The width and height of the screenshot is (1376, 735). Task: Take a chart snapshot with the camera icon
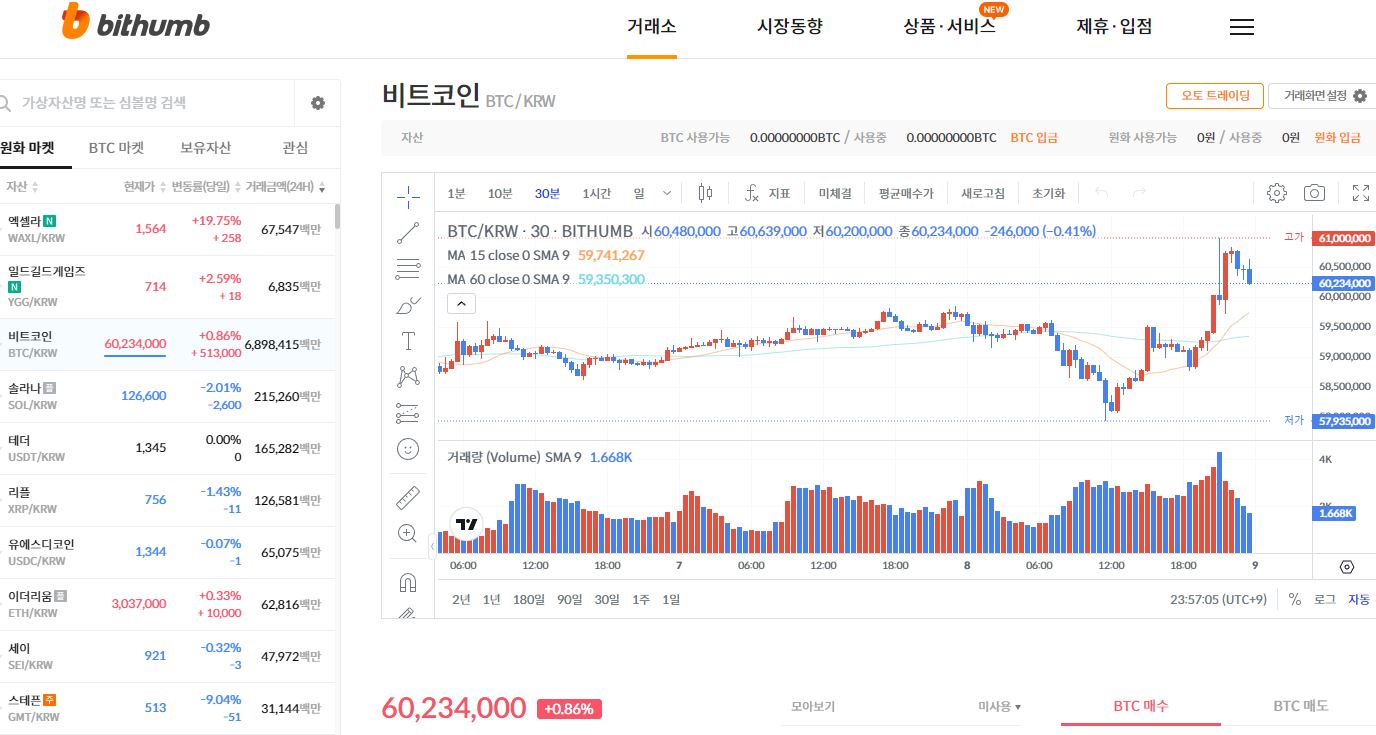point(1314,192)
